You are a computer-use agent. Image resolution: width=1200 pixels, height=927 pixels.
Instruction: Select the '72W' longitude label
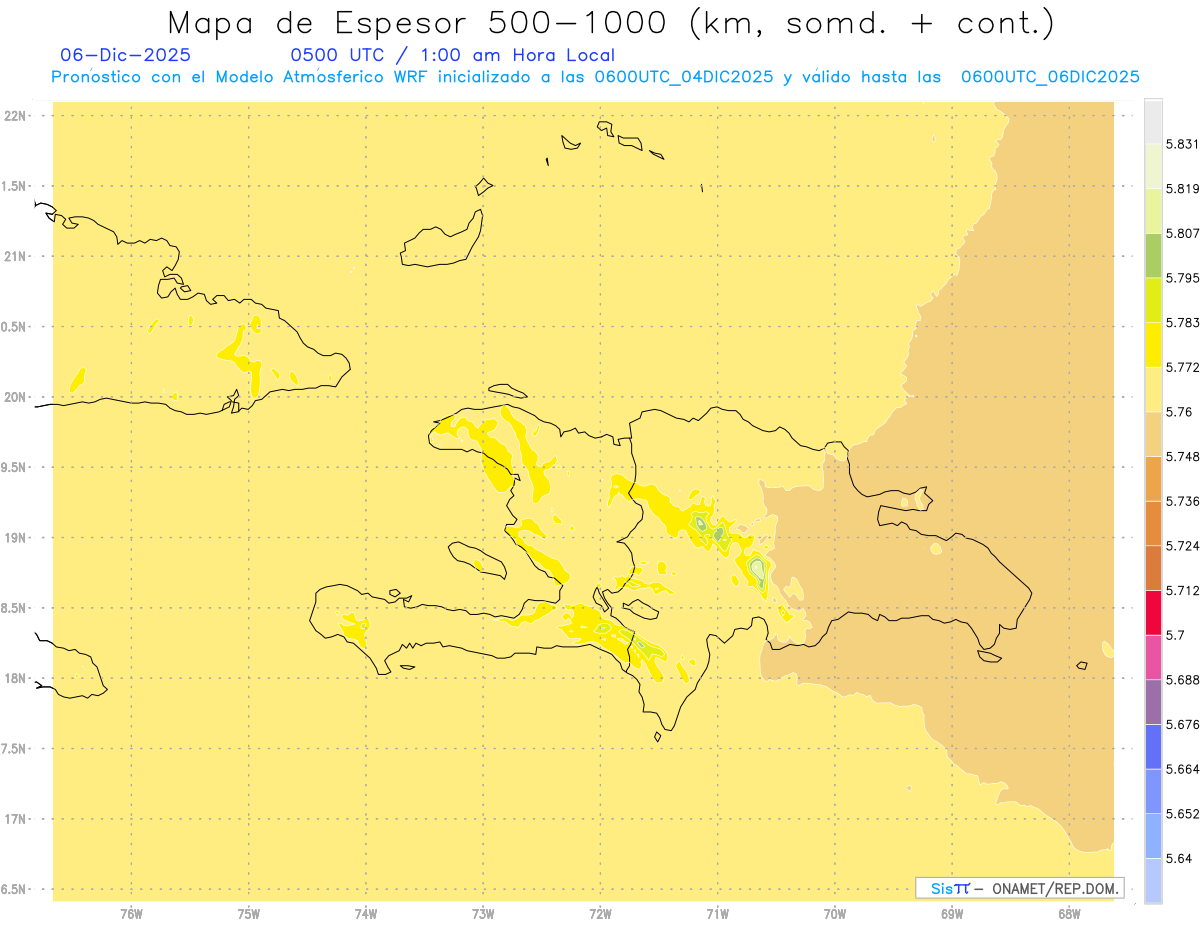point(601,915)
